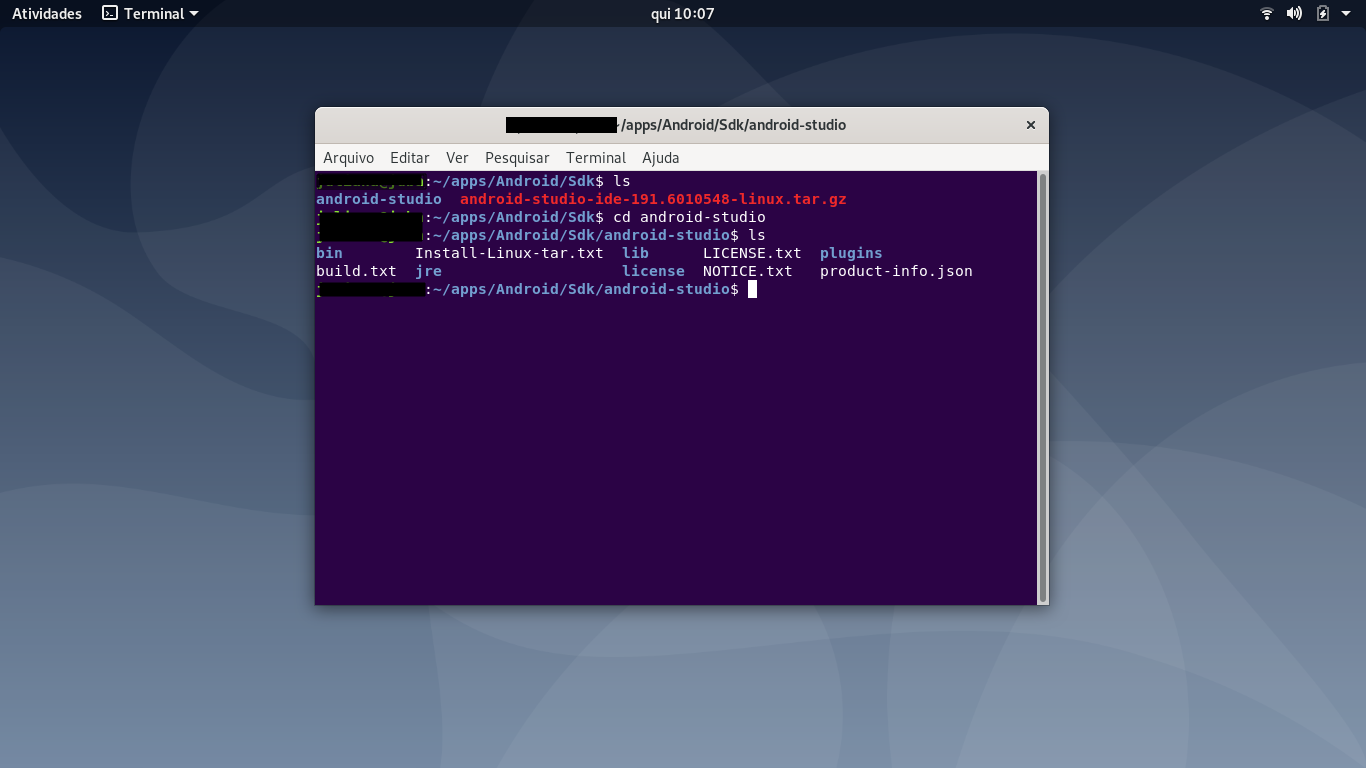
Task: Click the Atividades button
Action: pyautogui.click(x=47, y=13)
